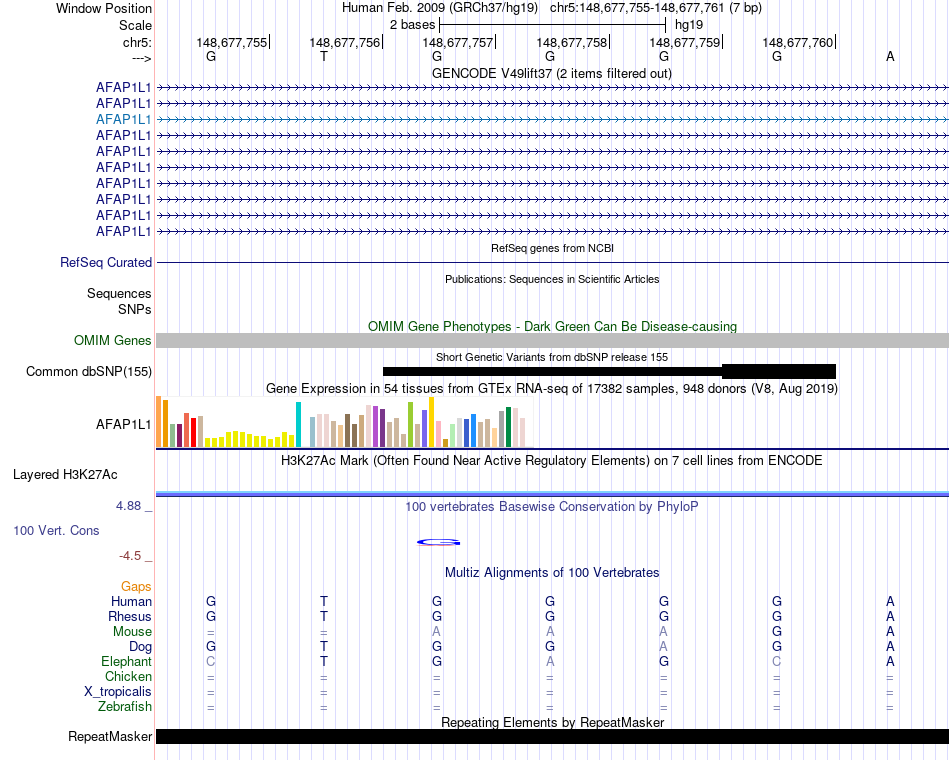This screenshot has width=950, height=760.
Task: Click the orange Gaps label
Action: pyautogui.click(x=136, y=587)
